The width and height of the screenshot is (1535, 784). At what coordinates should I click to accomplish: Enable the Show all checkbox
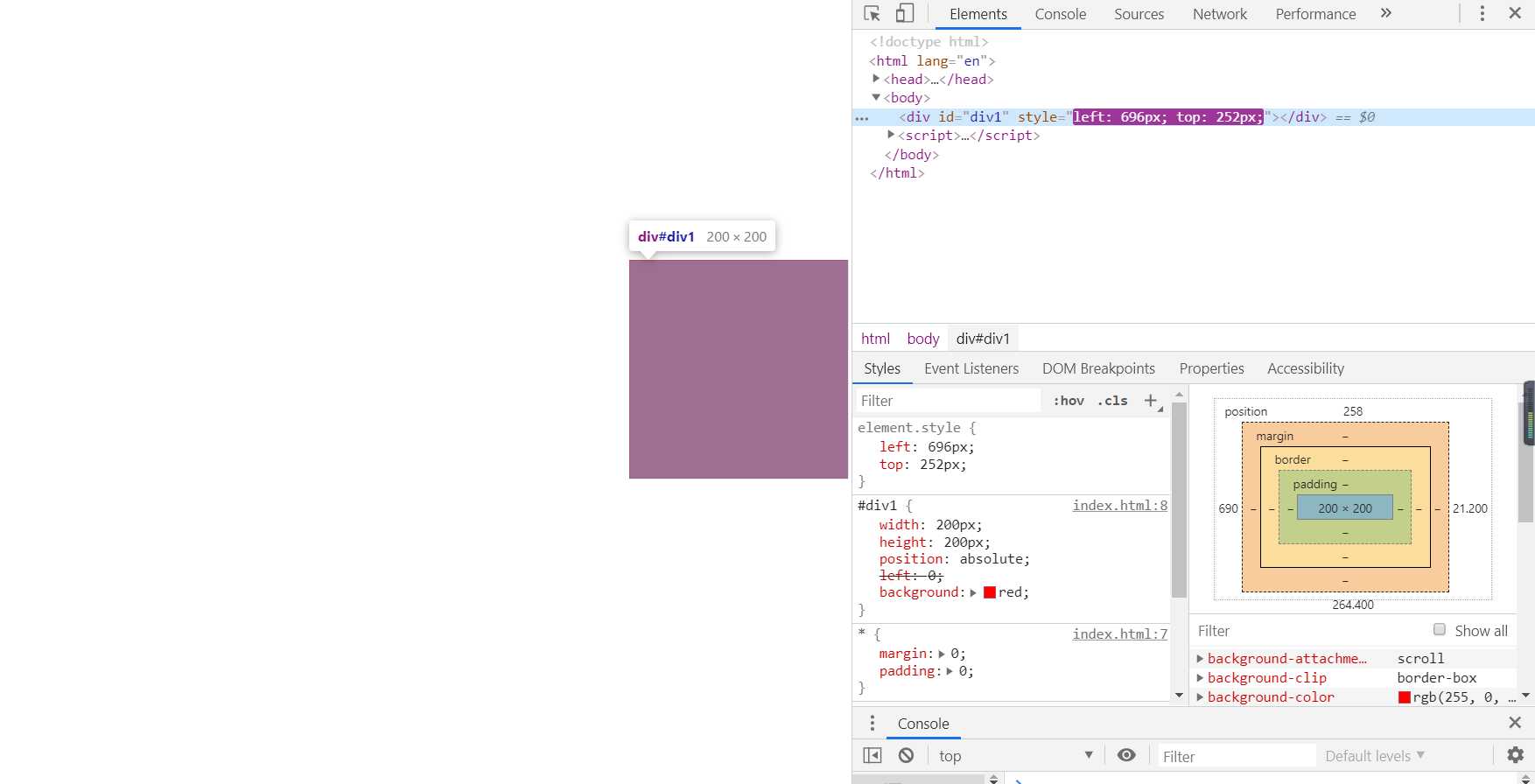pyautogui.click(x=1440, y=629)
